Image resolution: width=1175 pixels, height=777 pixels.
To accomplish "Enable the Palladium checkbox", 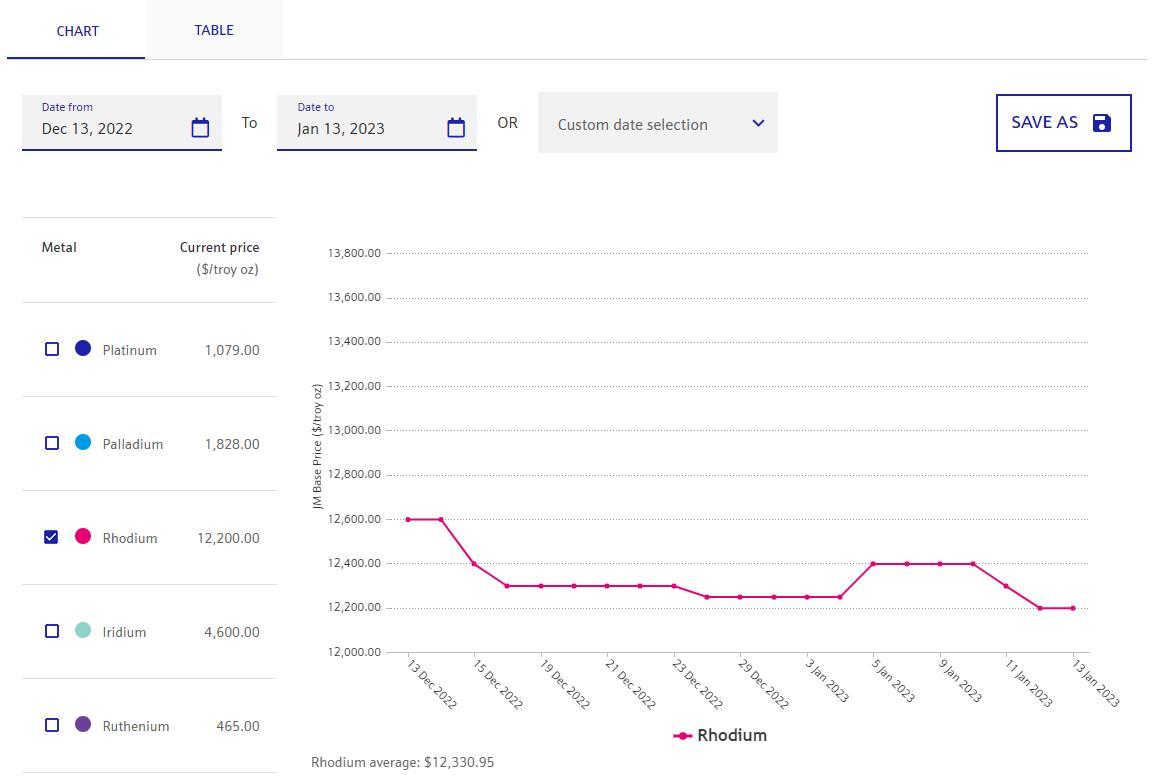I will click(52, 443).
